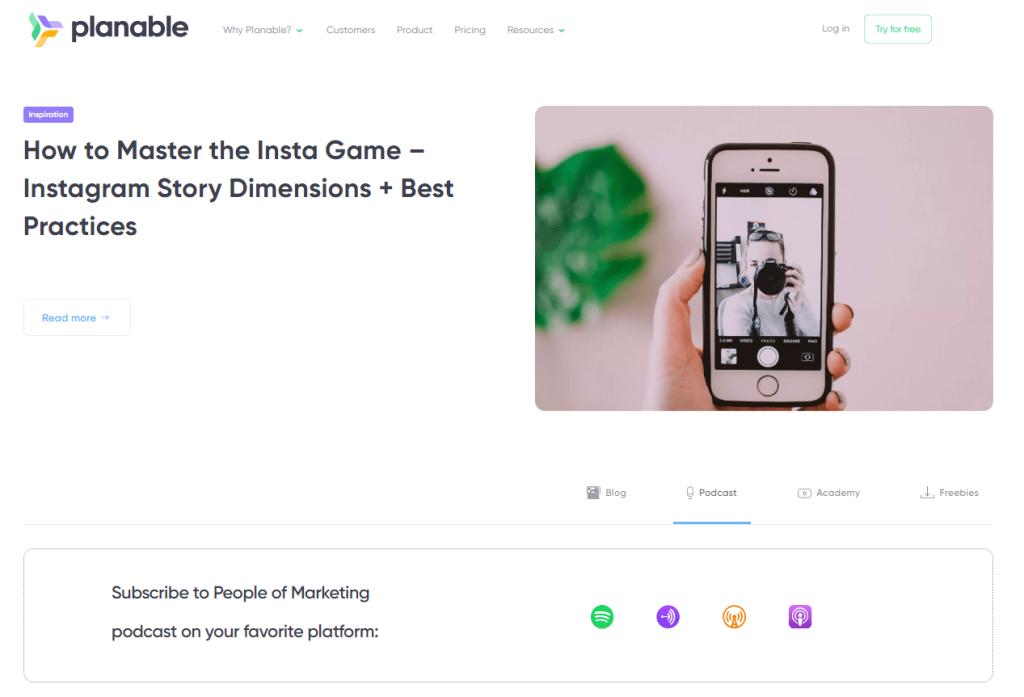
Task: Expand the Why Planable? dropdown
Action: click(x=263, y=30)
